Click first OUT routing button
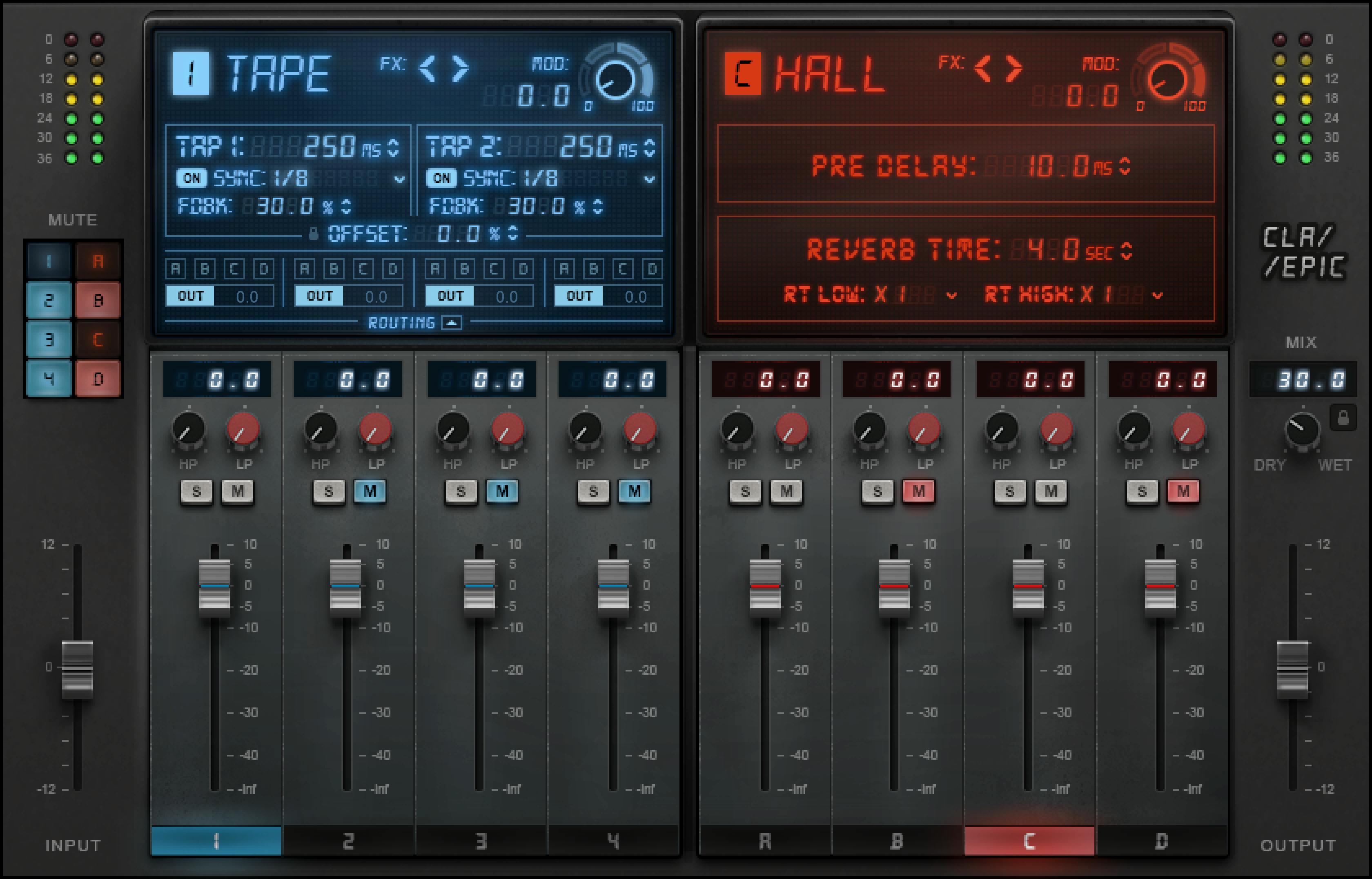 click(x=190, y=296)
